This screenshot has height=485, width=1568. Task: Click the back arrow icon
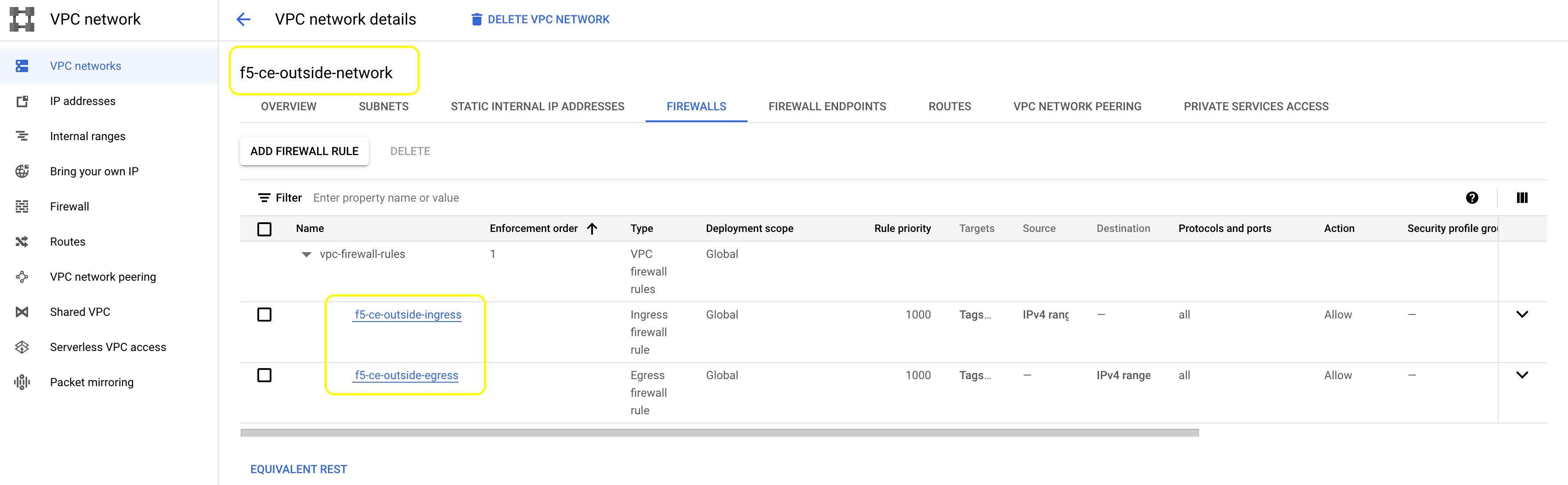pyautogui.click(x=243, y=19)
